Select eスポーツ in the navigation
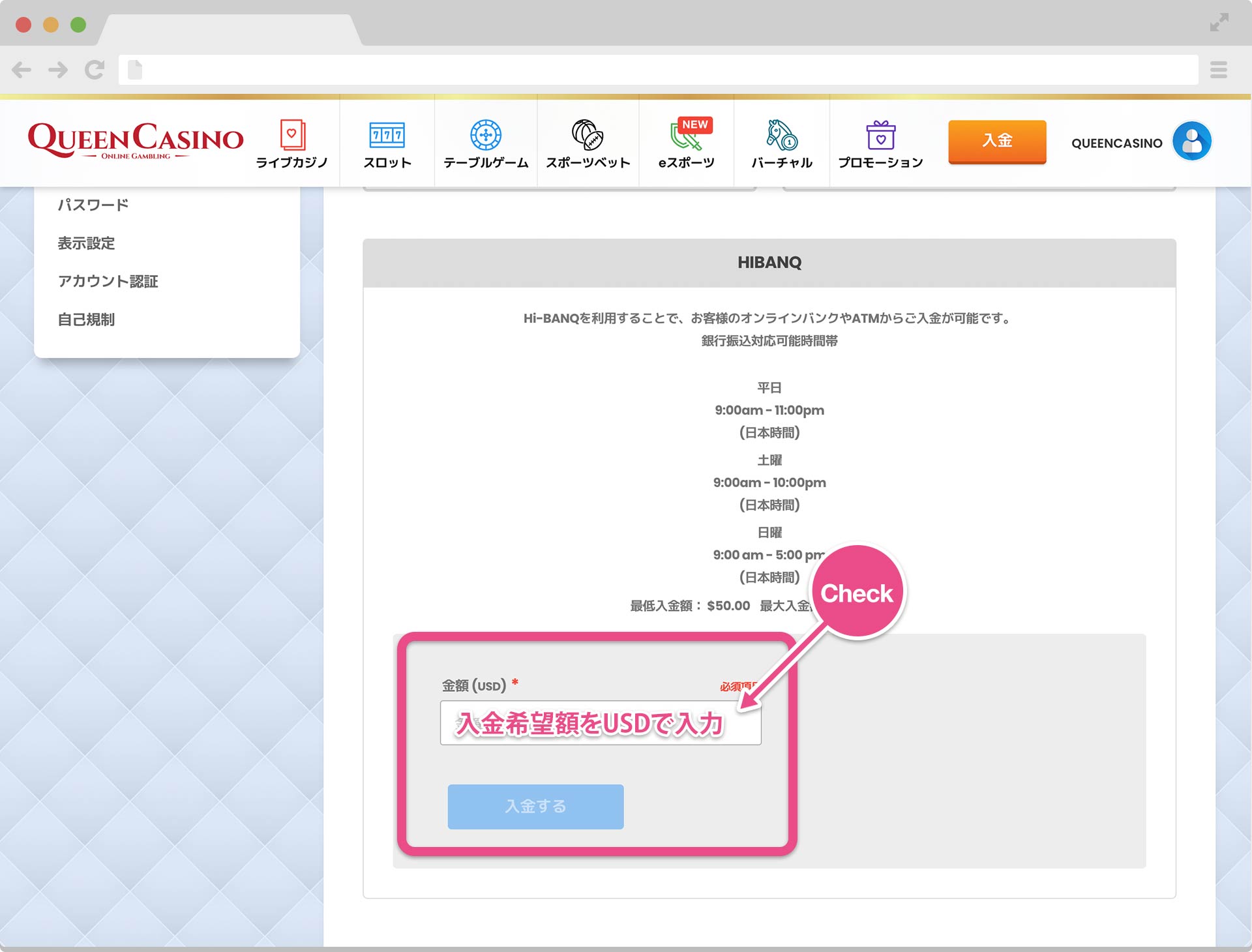1252x952 pixels. point(687,162)
